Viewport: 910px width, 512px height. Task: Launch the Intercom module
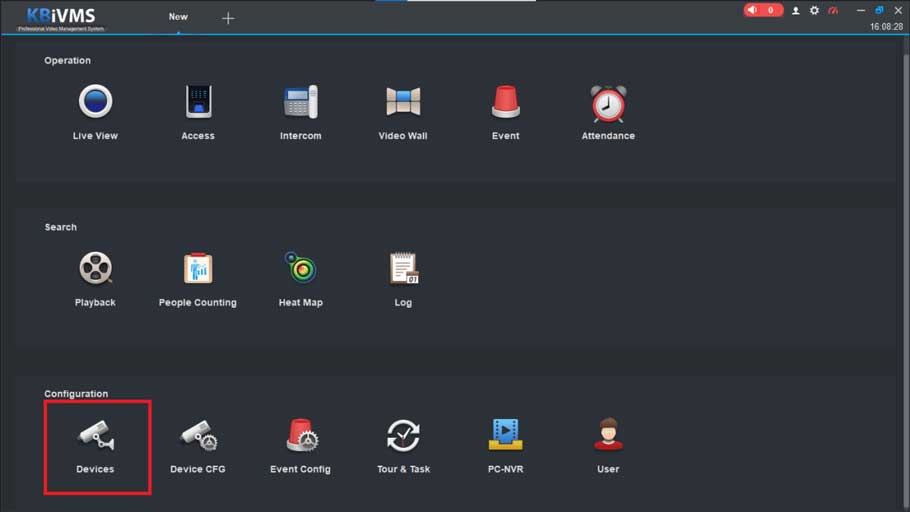[300, 103]
